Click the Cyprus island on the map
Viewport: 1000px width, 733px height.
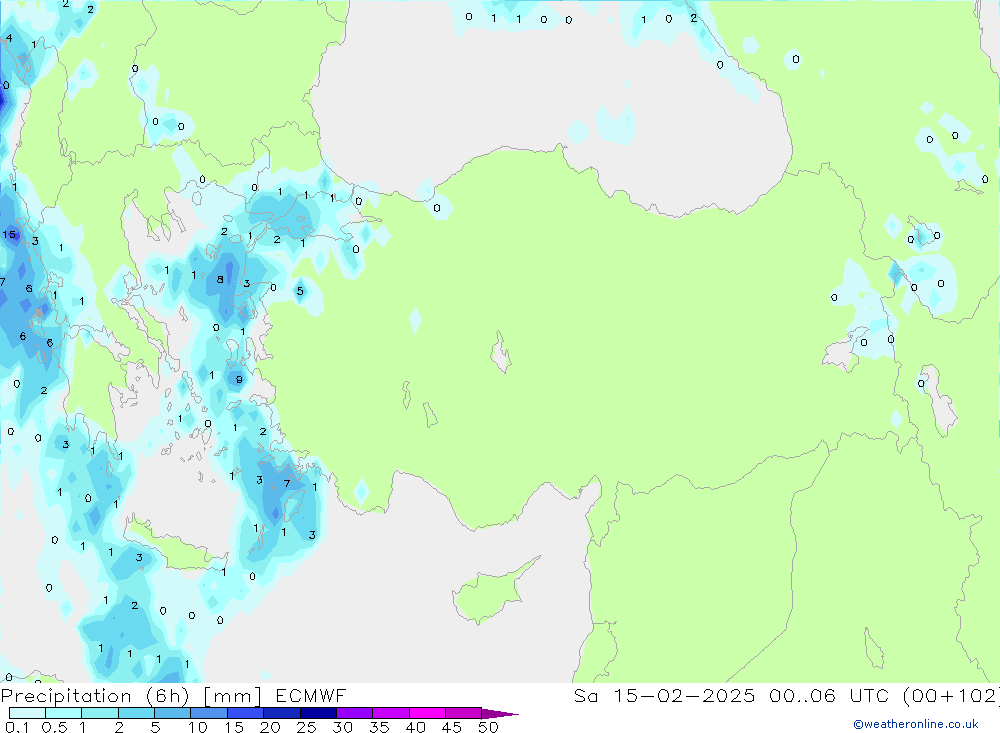[x=488, y=595]
